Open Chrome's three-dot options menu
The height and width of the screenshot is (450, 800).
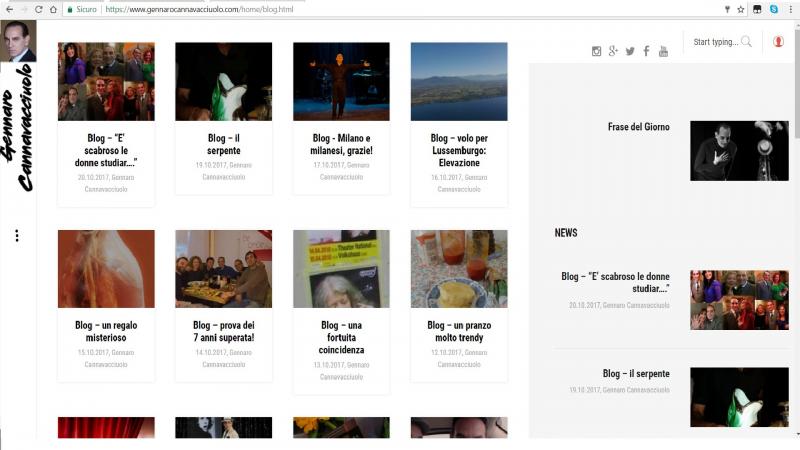click(x=790, y=9)
